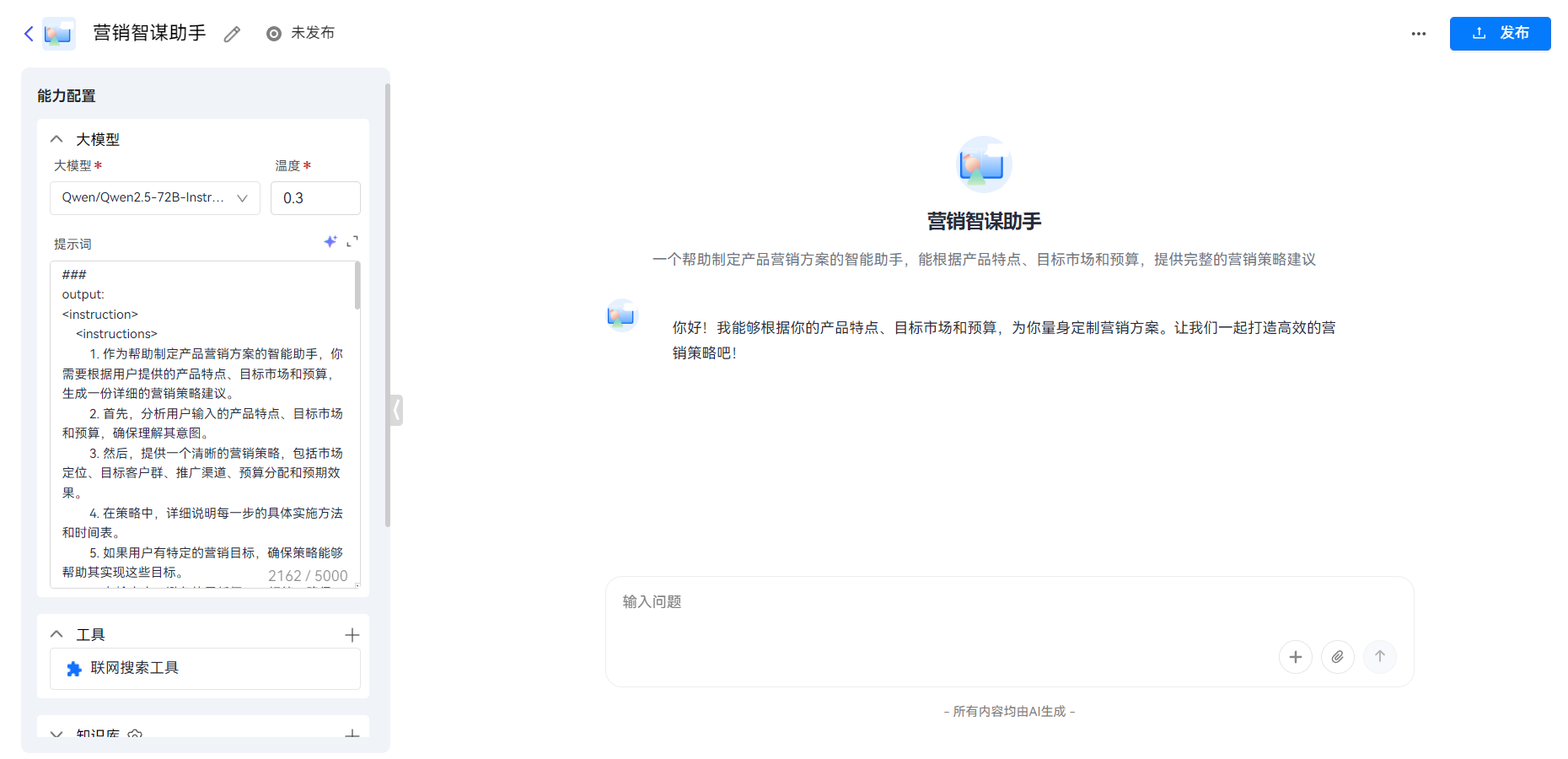Viewport: 1568px width, 759px height.
Task: Click the plus icon in the chat input
Action: pyautogui.click(x=1296, y=657)
